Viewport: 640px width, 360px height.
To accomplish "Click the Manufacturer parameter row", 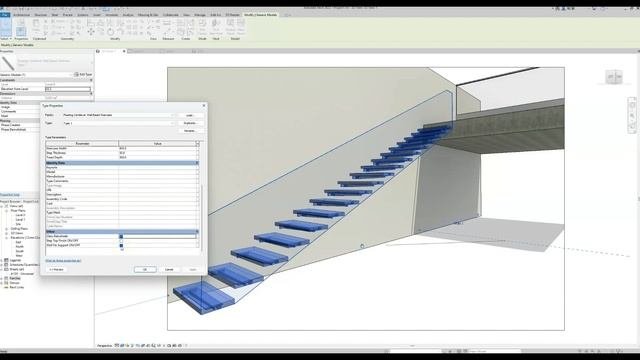I will point(121,177).
